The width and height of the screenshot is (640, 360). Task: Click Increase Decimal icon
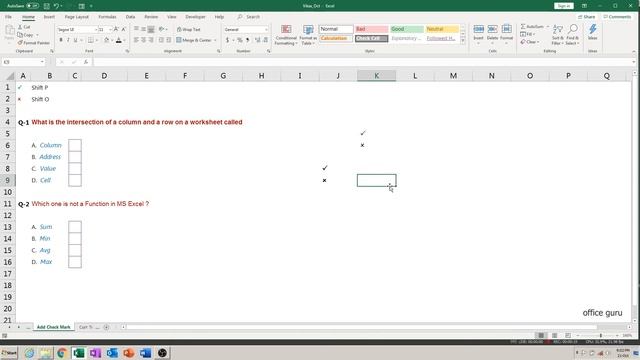pos(258,40)
